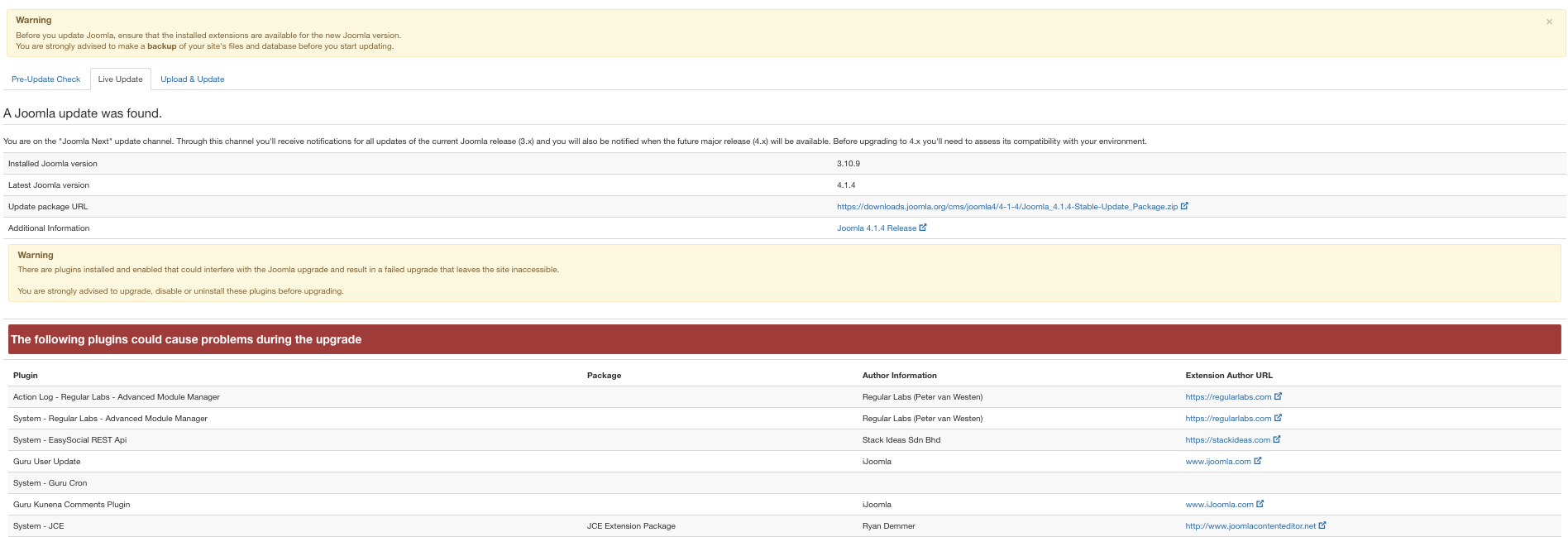Dismiss the top warning with the close icon

pyautogui.click(x=1549, y=22)
